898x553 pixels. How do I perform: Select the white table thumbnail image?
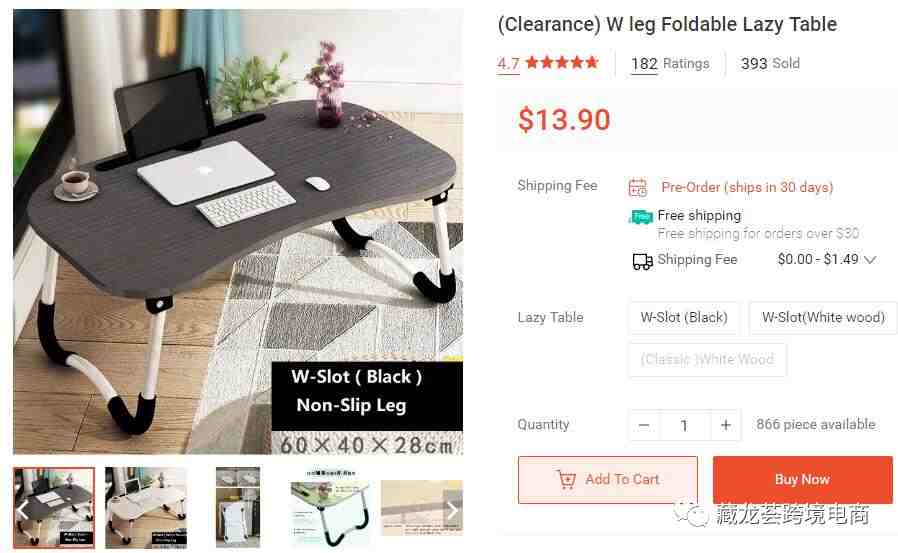pyautogui.click(x=146, y=508)
